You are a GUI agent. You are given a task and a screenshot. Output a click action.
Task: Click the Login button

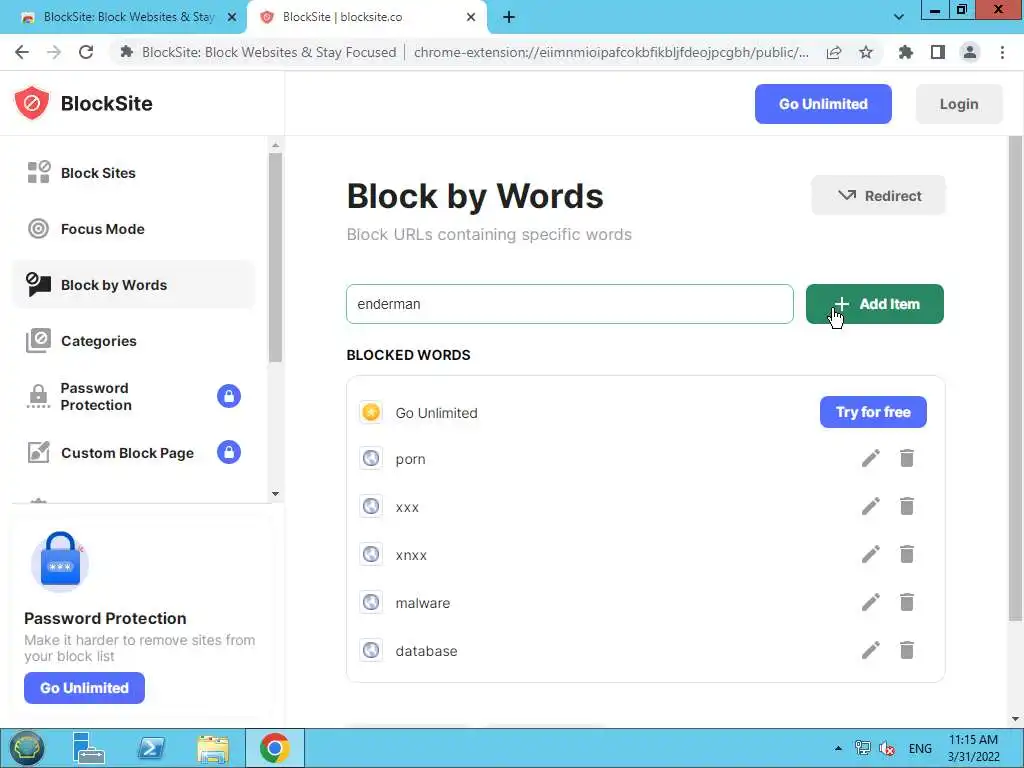click(959, 104)
